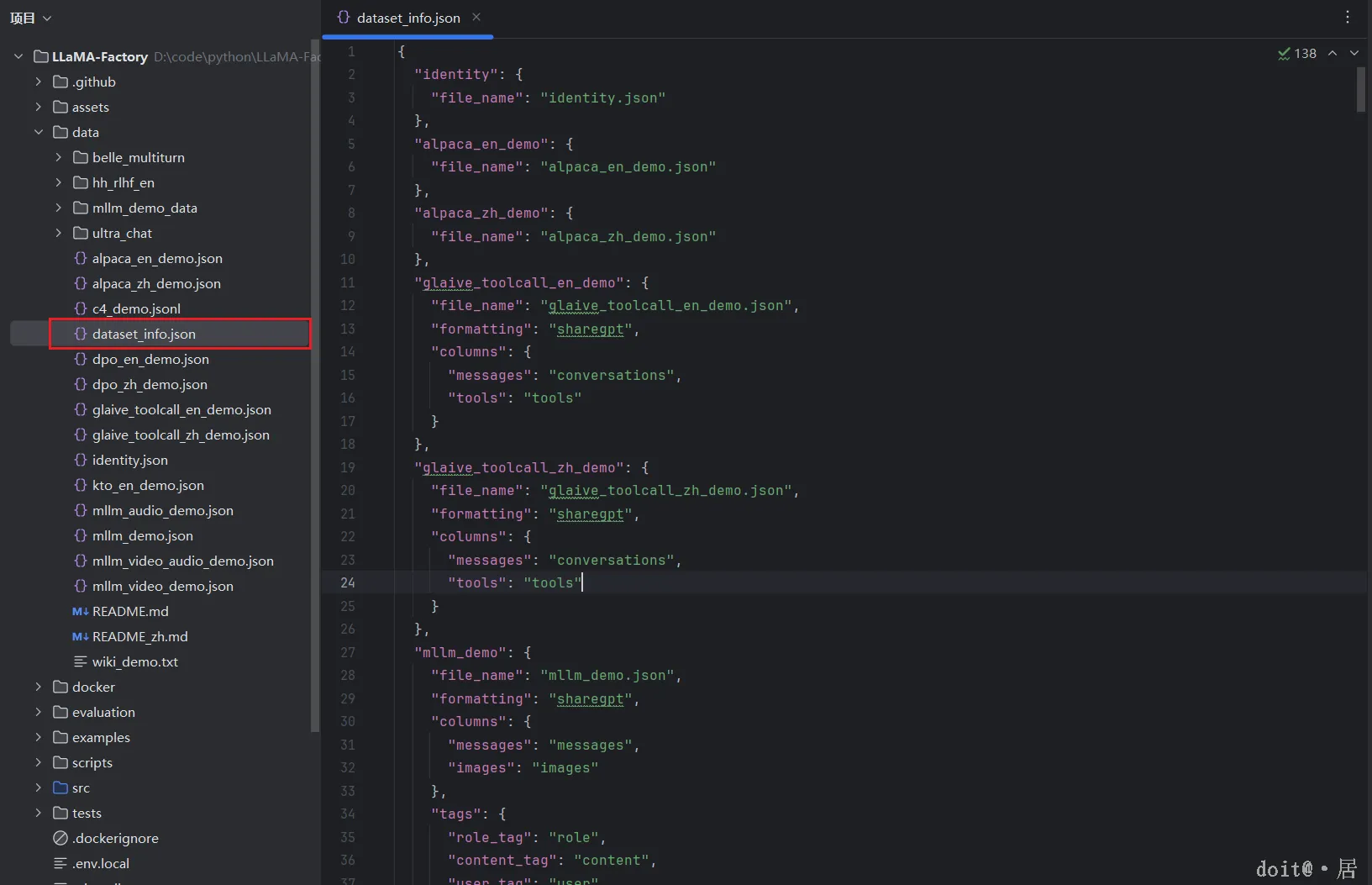Collapse the data folder
The image size is (1372, 885).
point(39,133)
